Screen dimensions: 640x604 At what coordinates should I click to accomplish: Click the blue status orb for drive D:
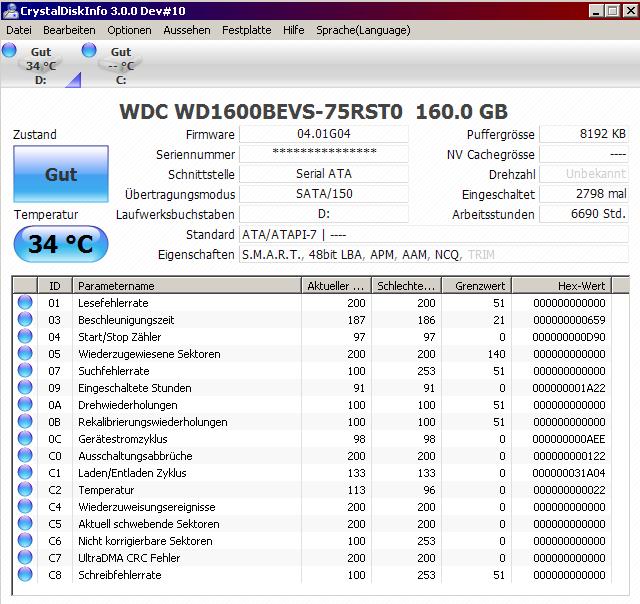[9, 51]
